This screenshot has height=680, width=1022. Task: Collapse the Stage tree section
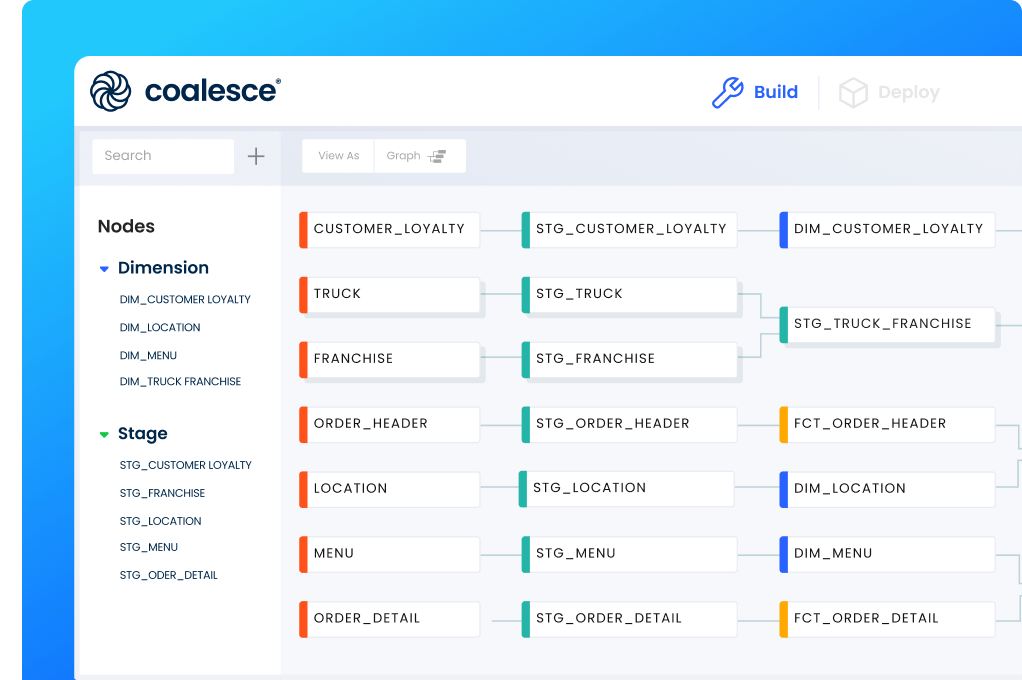[104, 434]
